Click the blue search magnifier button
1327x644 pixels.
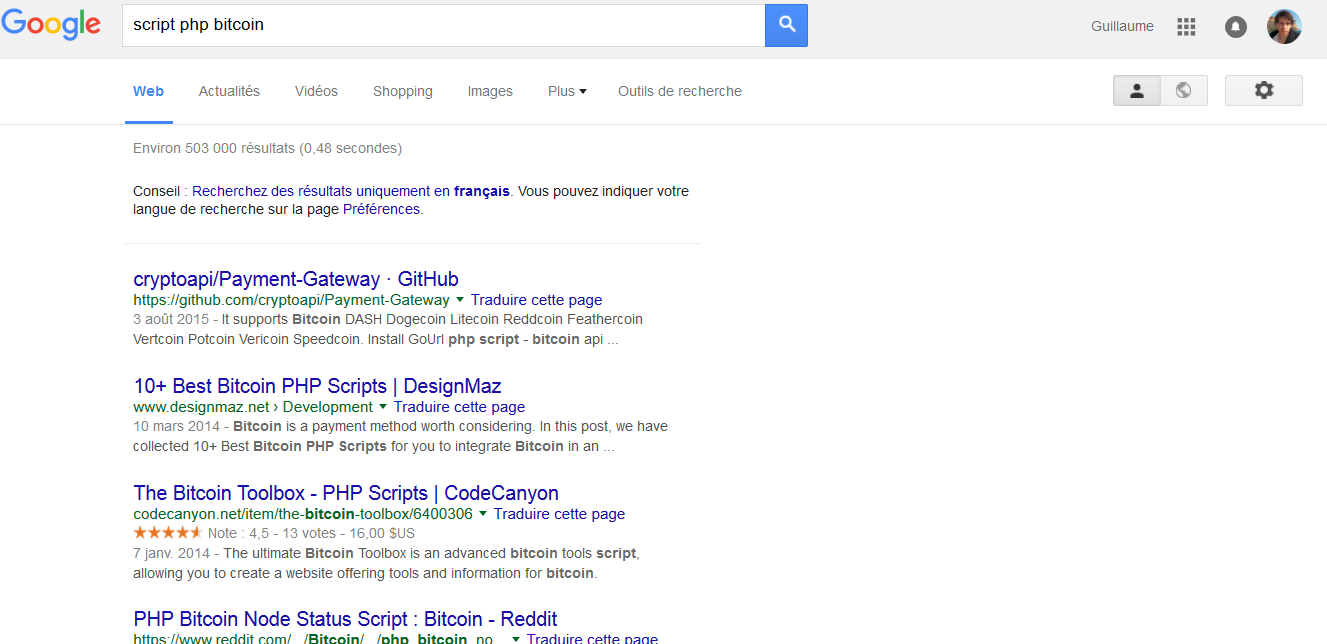coord(786,25)
